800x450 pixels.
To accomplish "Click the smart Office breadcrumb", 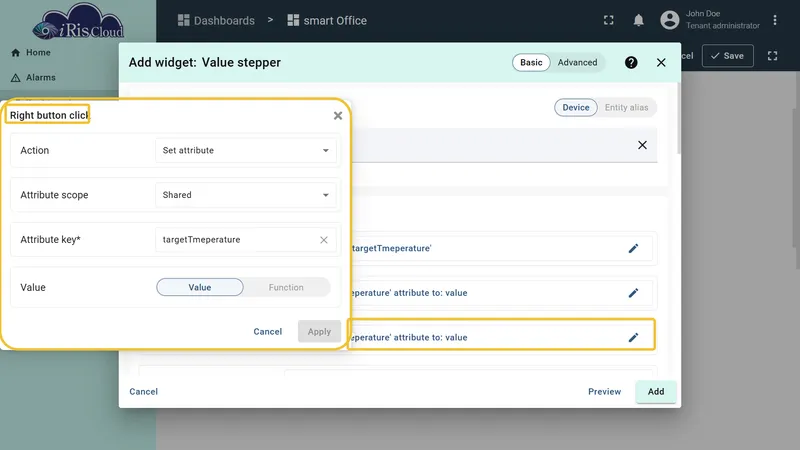I will point(327,20).
